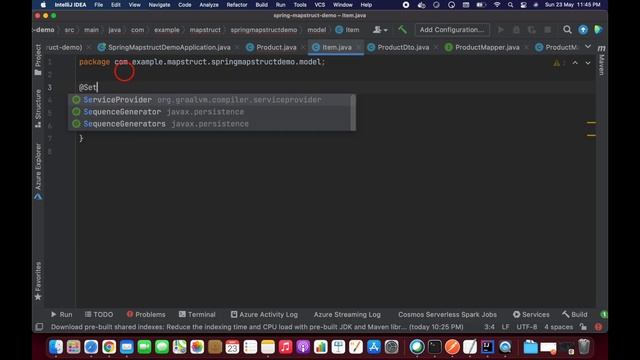Click the Run green play icon
The height and width of the screenshot is (360, 640).
pyautogui.click(x=501, y=30)
